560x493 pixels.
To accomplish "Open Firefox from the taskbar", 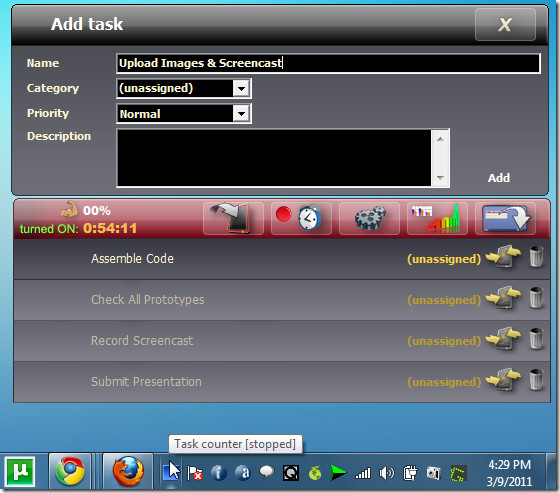I will point(128,472).
